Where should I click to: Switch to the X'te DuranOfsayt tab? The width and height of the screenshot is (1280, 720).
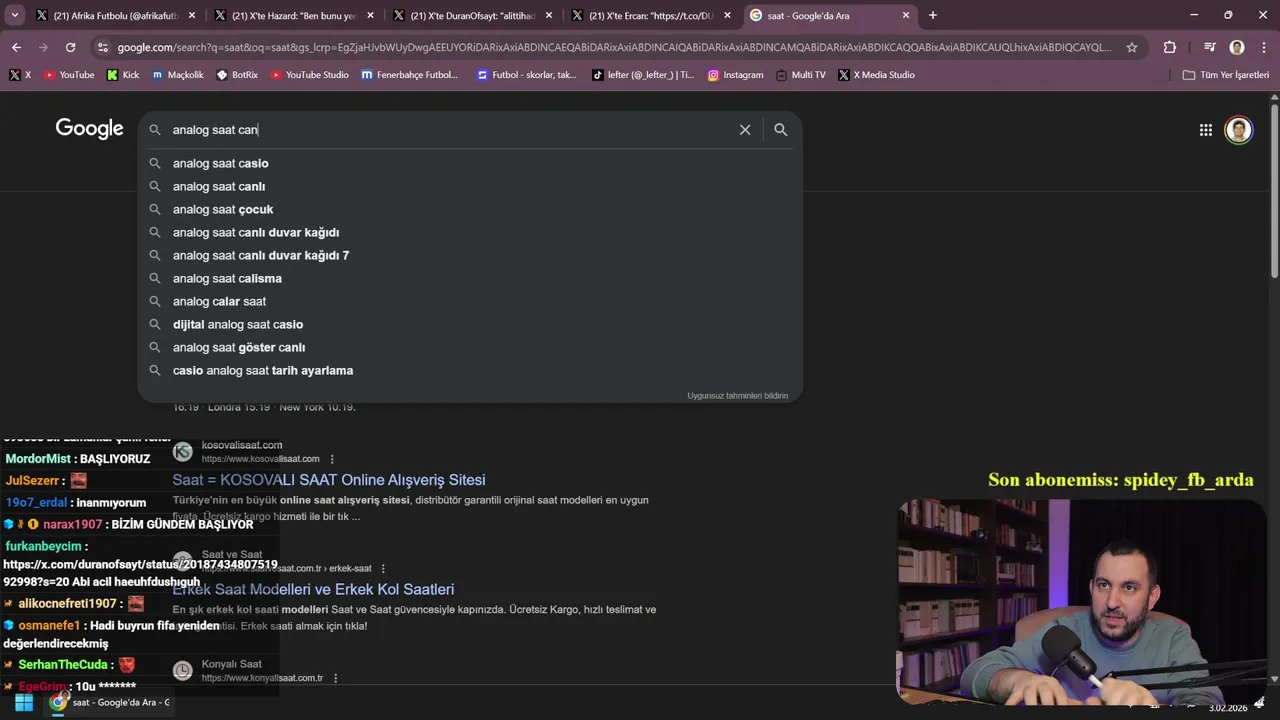point(470,16)
